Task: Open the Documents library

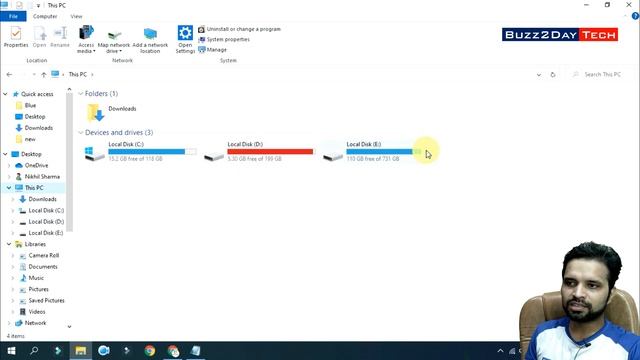Action: coord(43,267)
